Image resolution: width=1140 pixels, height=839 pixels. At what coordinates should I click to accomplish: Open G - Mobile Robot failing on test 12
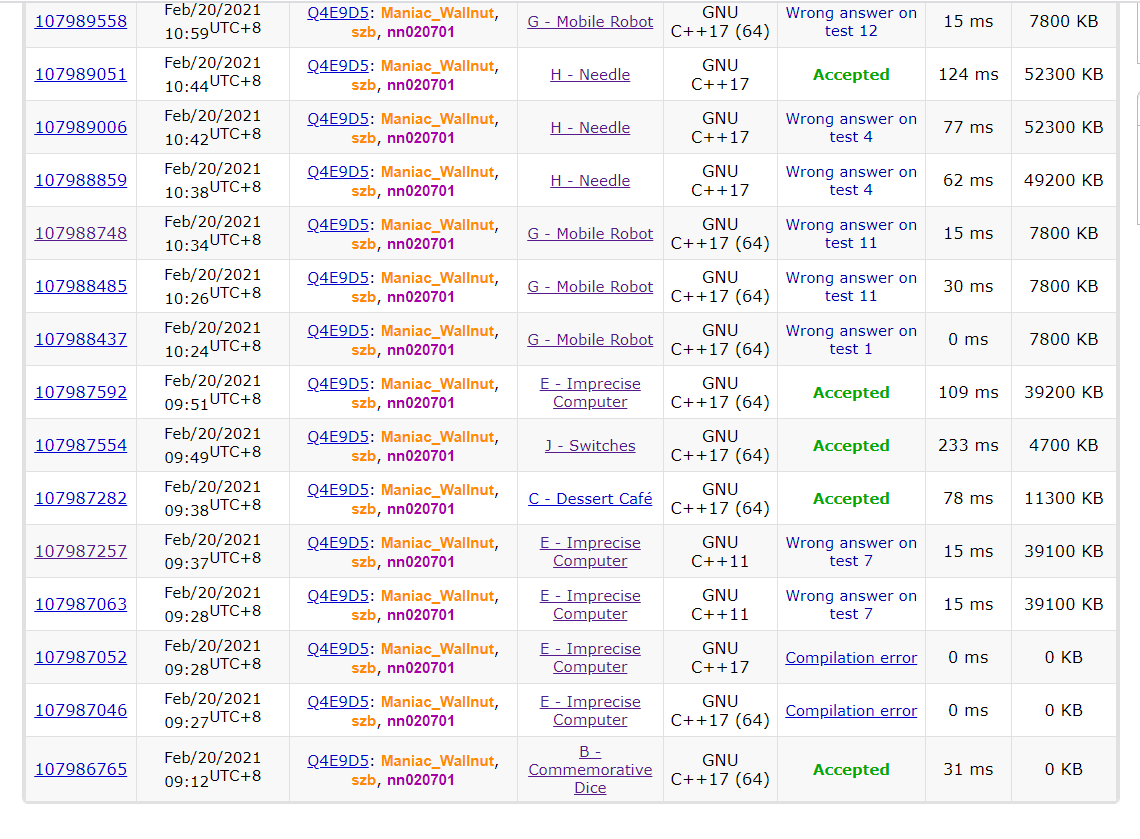pos(590,22)
